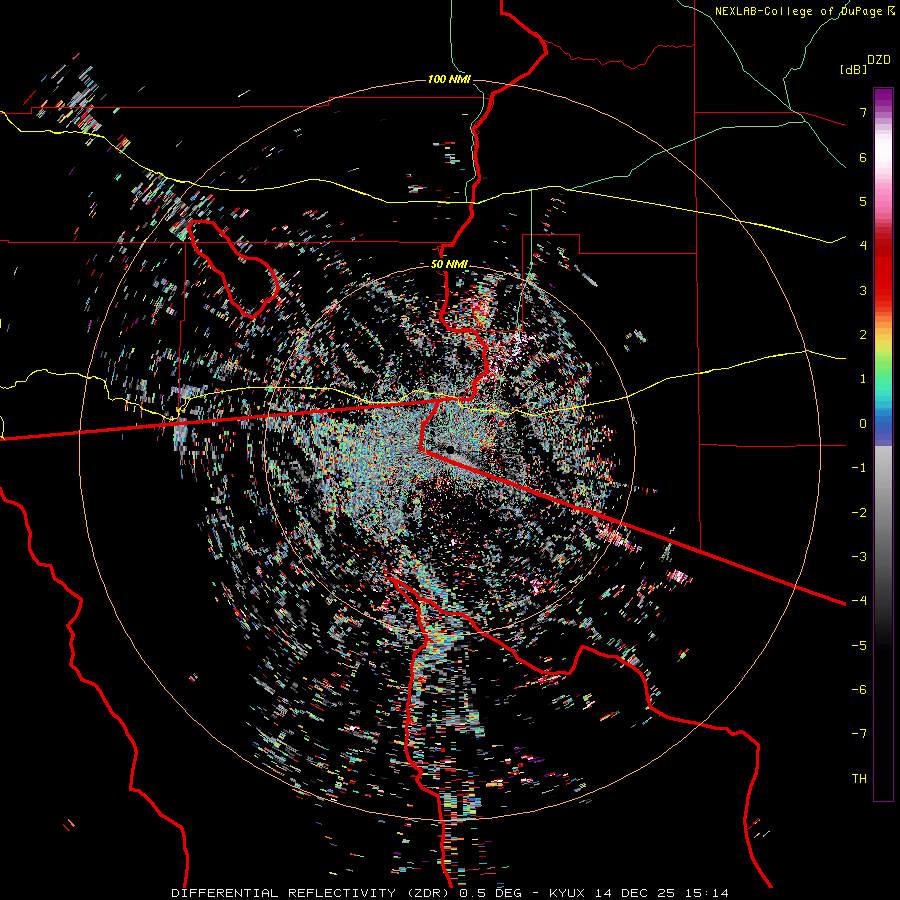Click the -2 value on the ZDR scale
The width and height of the screenshot is (900, 900).
(859, 512)
